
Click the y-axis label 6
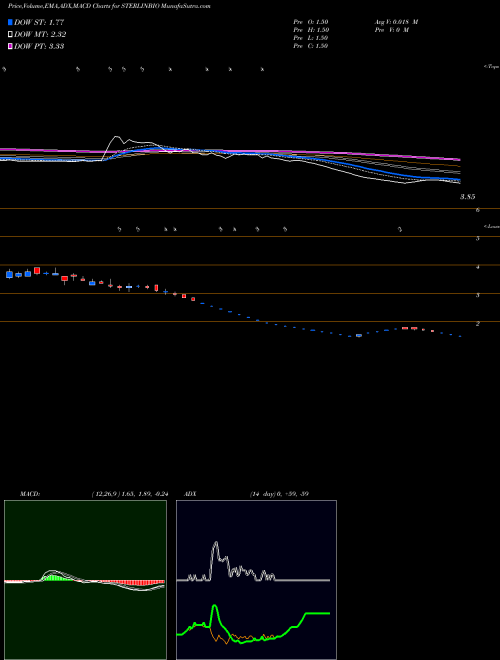click(x=478, y=210)
